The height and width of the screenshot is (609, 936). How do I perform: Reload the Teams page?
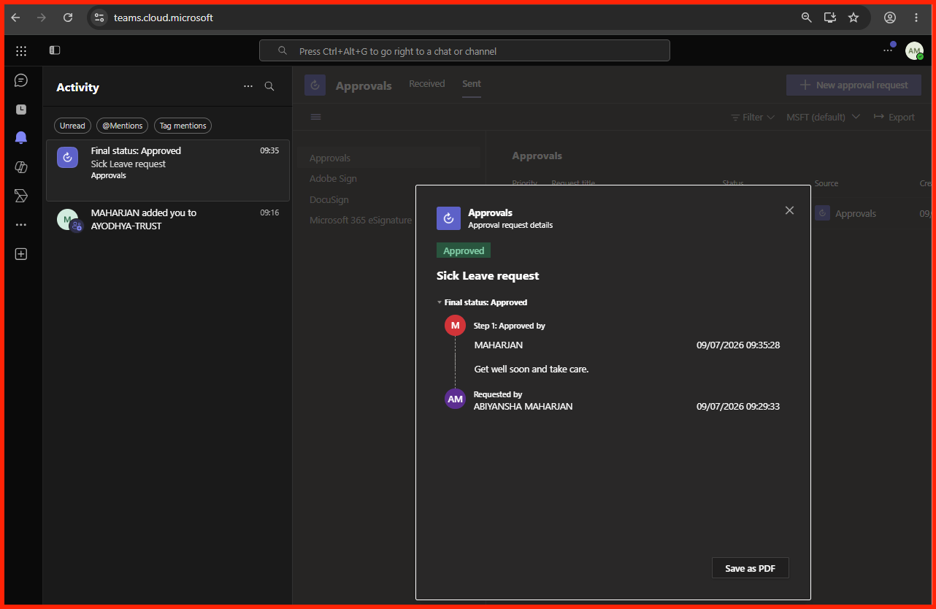click(x=68, y=18)
